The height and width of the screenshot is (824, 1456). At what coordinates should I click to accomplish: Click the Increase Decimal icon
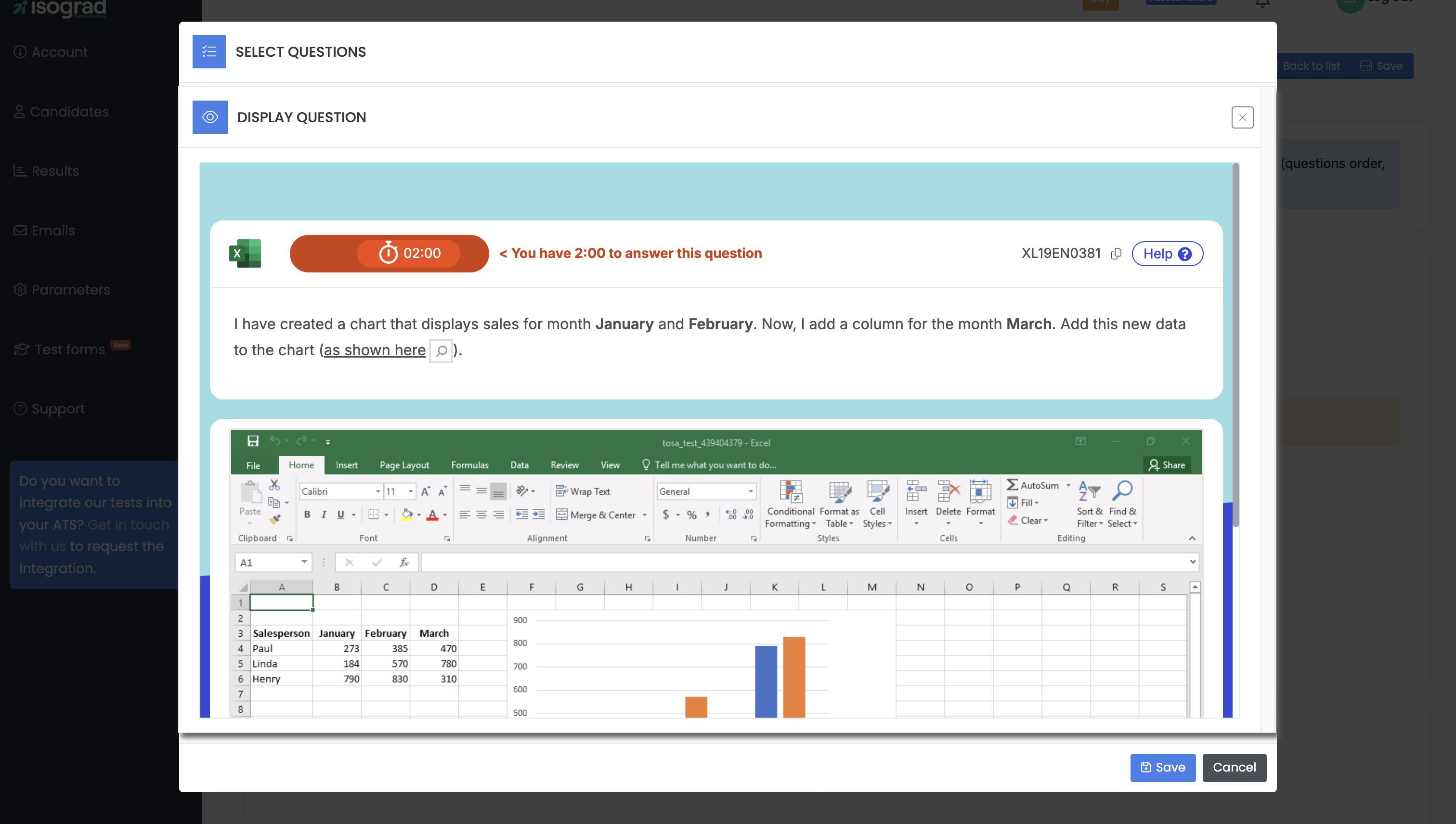(x=731, y=515)
